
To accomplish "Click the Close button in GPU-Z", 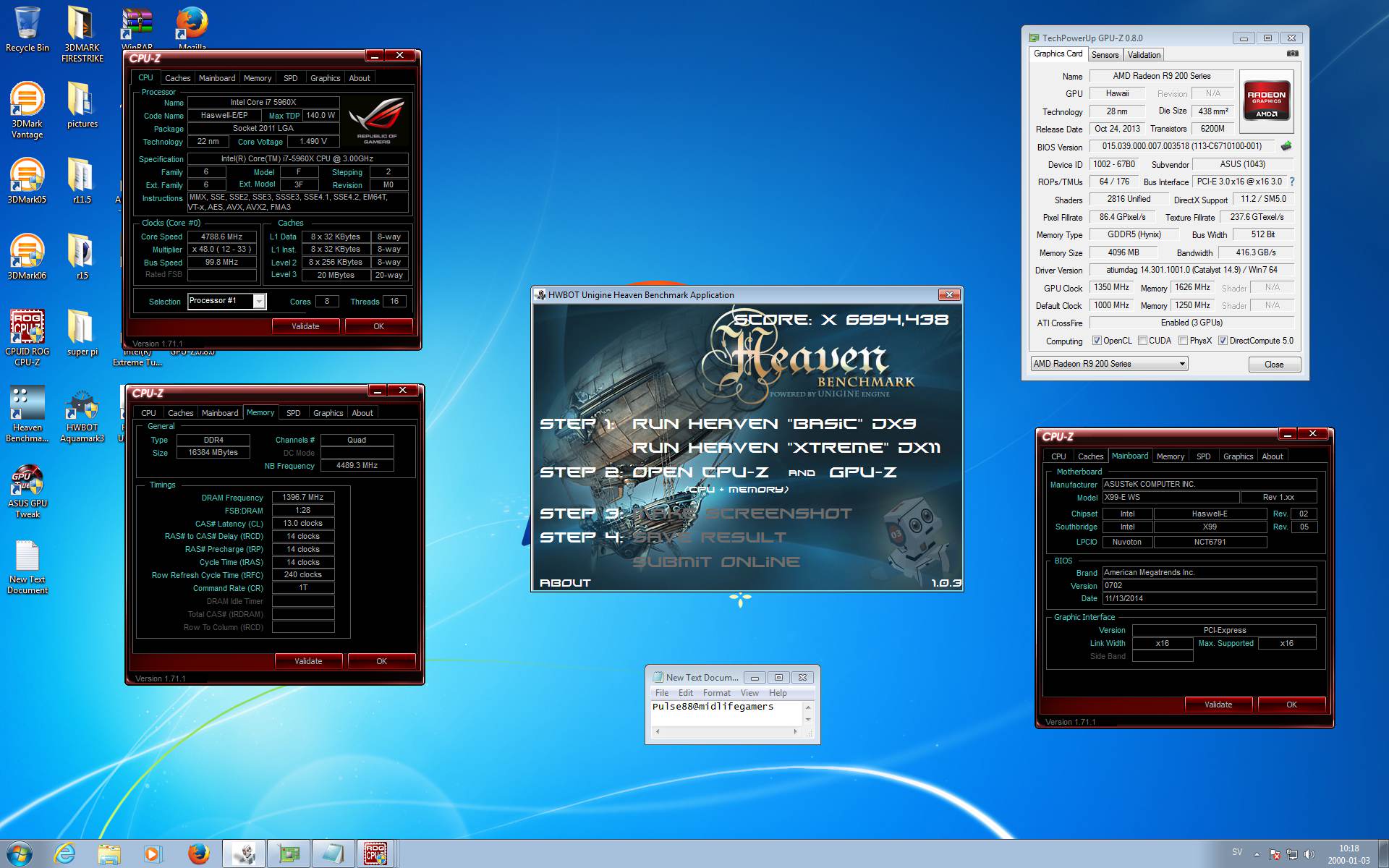I will point(1274,365).
